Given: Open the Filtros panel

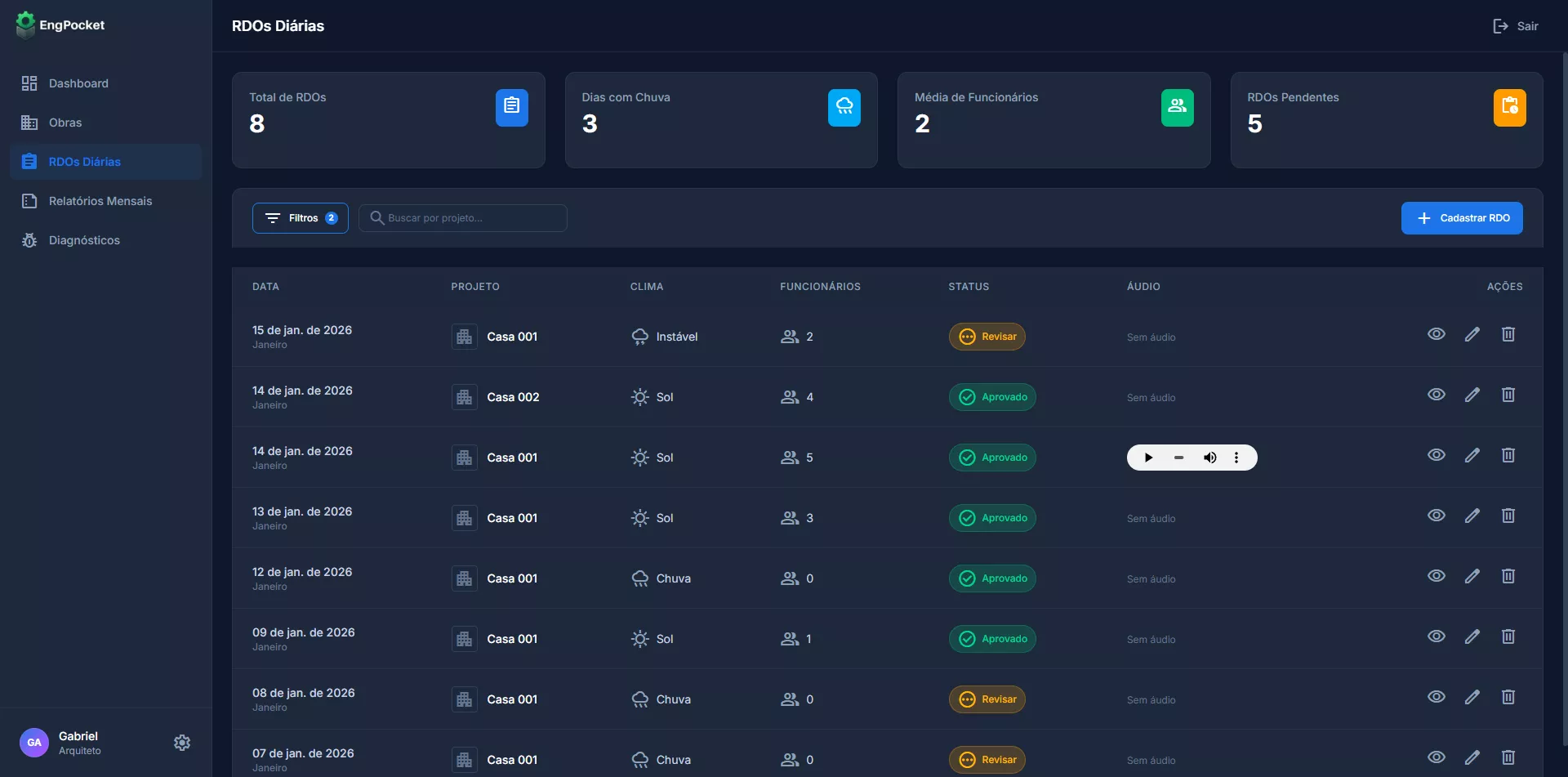Looking at the screenshot, I should 300,218.
